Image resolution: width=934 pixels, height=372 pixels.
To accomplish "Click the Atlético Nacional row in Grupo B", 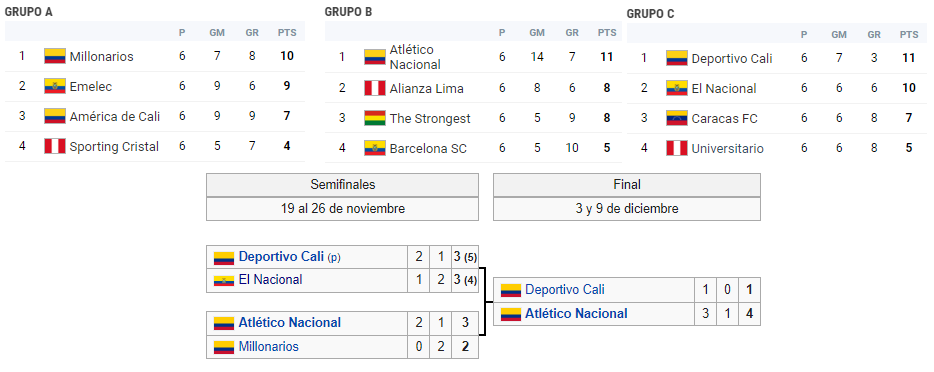I will pyautogui.click(x=473, y=57).
